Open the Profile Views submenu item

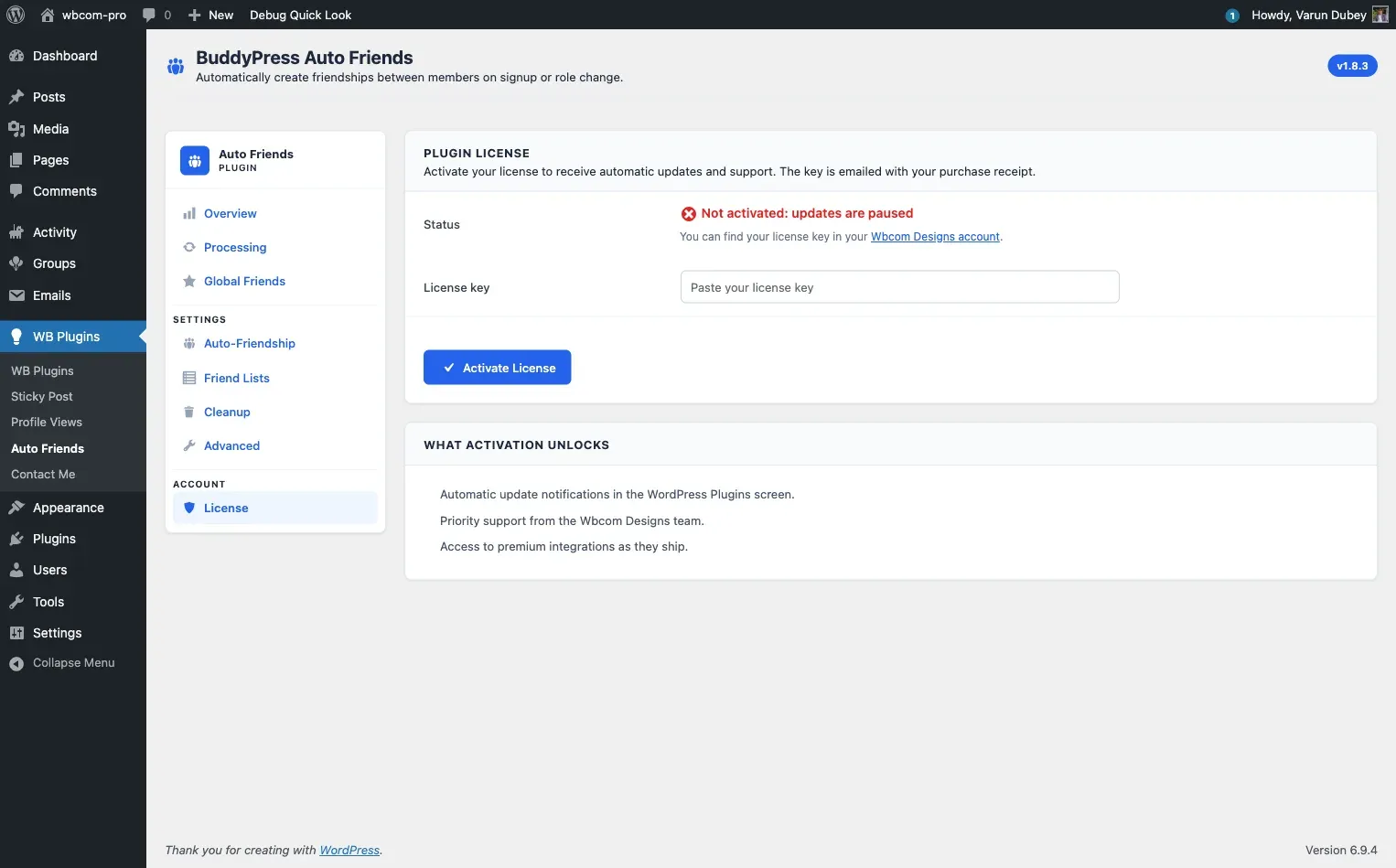point(47,422)
